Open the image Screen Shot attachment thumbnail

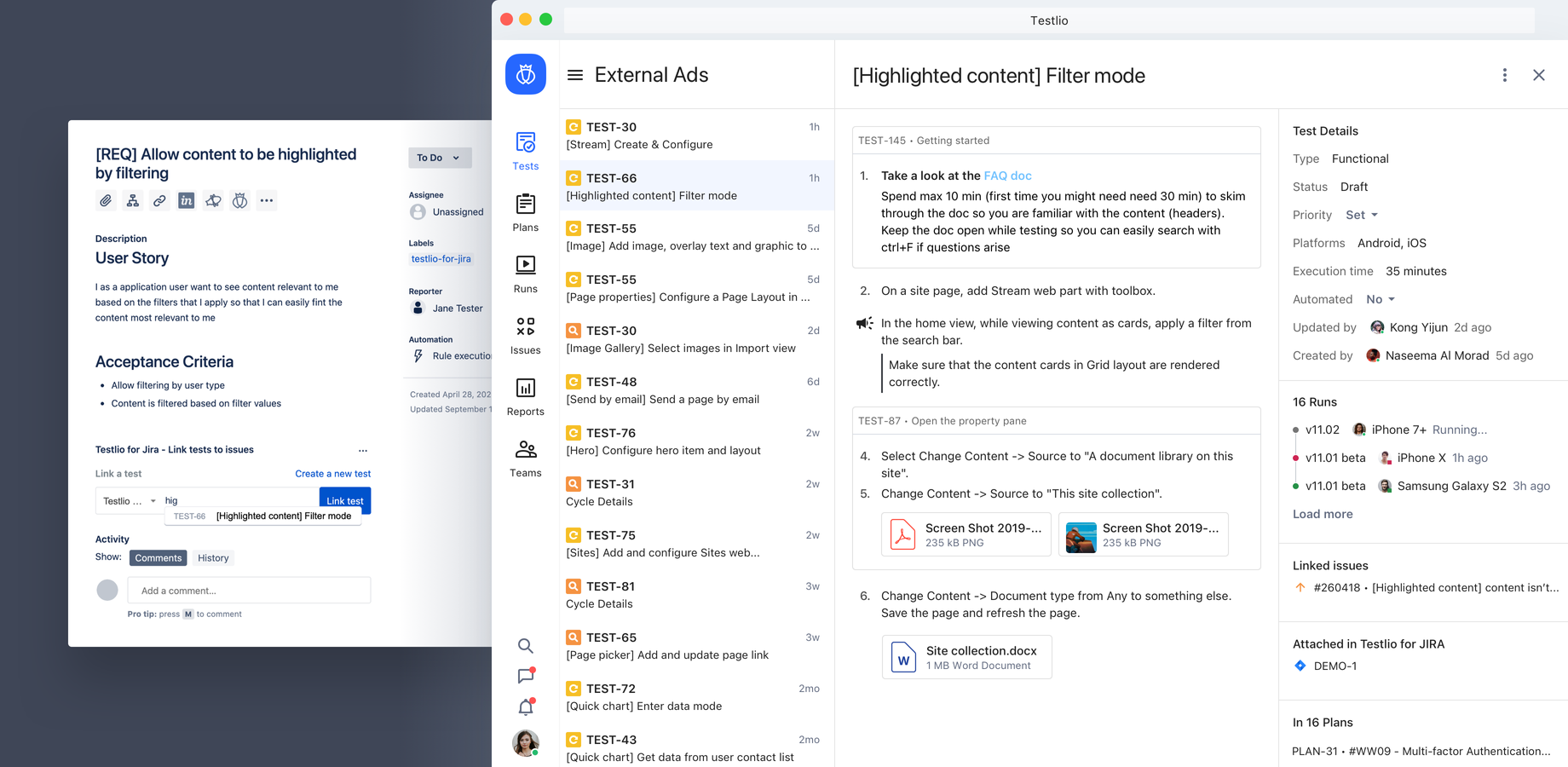(x=1081, y=537)
